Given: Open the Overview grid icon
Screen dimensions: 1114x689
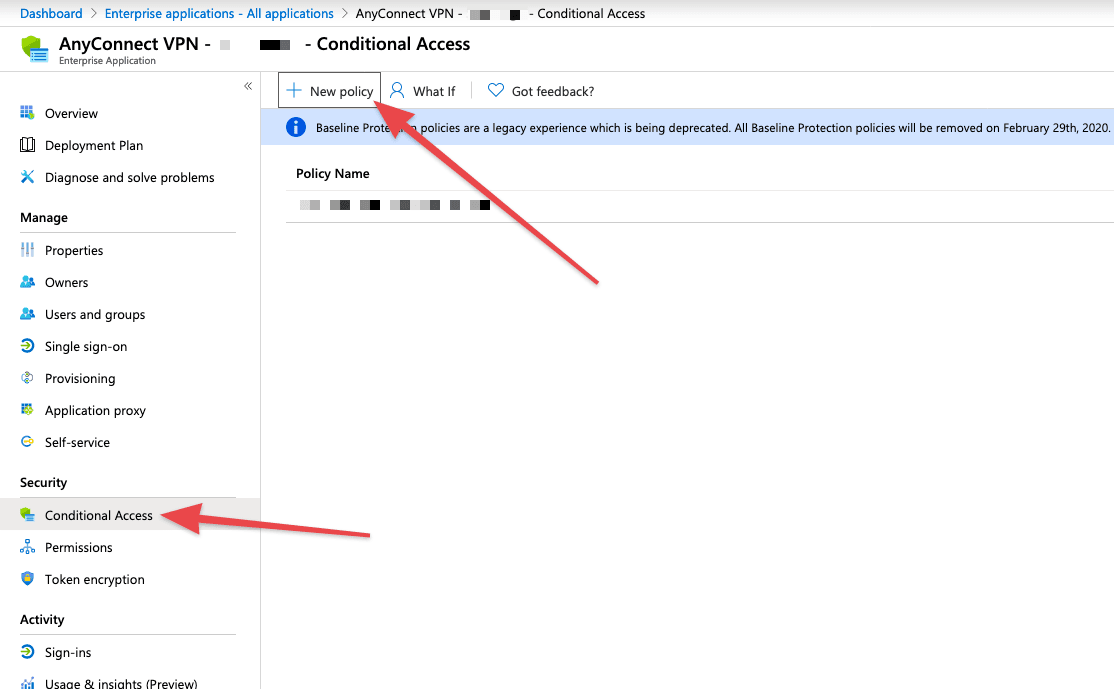Looking at the screenshot, I should [27, 112].
